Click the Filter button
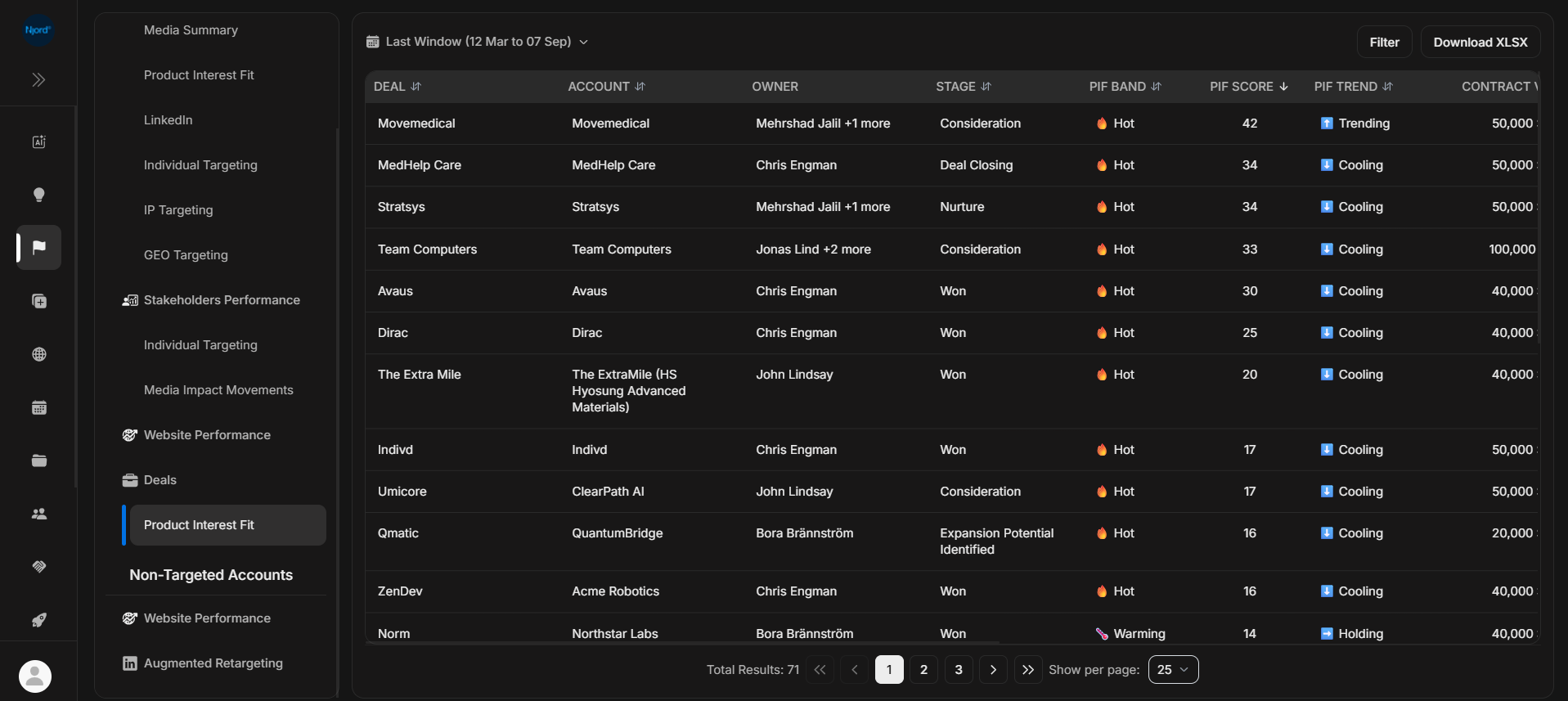Image resolution: width=1568 pixels, height=701 pixels. pos(1385,43)
